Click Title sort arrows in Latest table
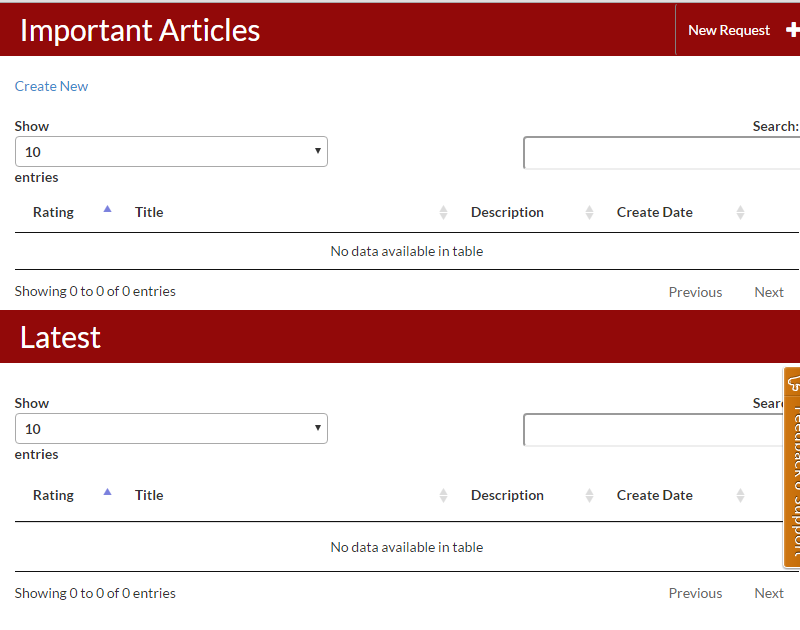 [x=443, y=495]
